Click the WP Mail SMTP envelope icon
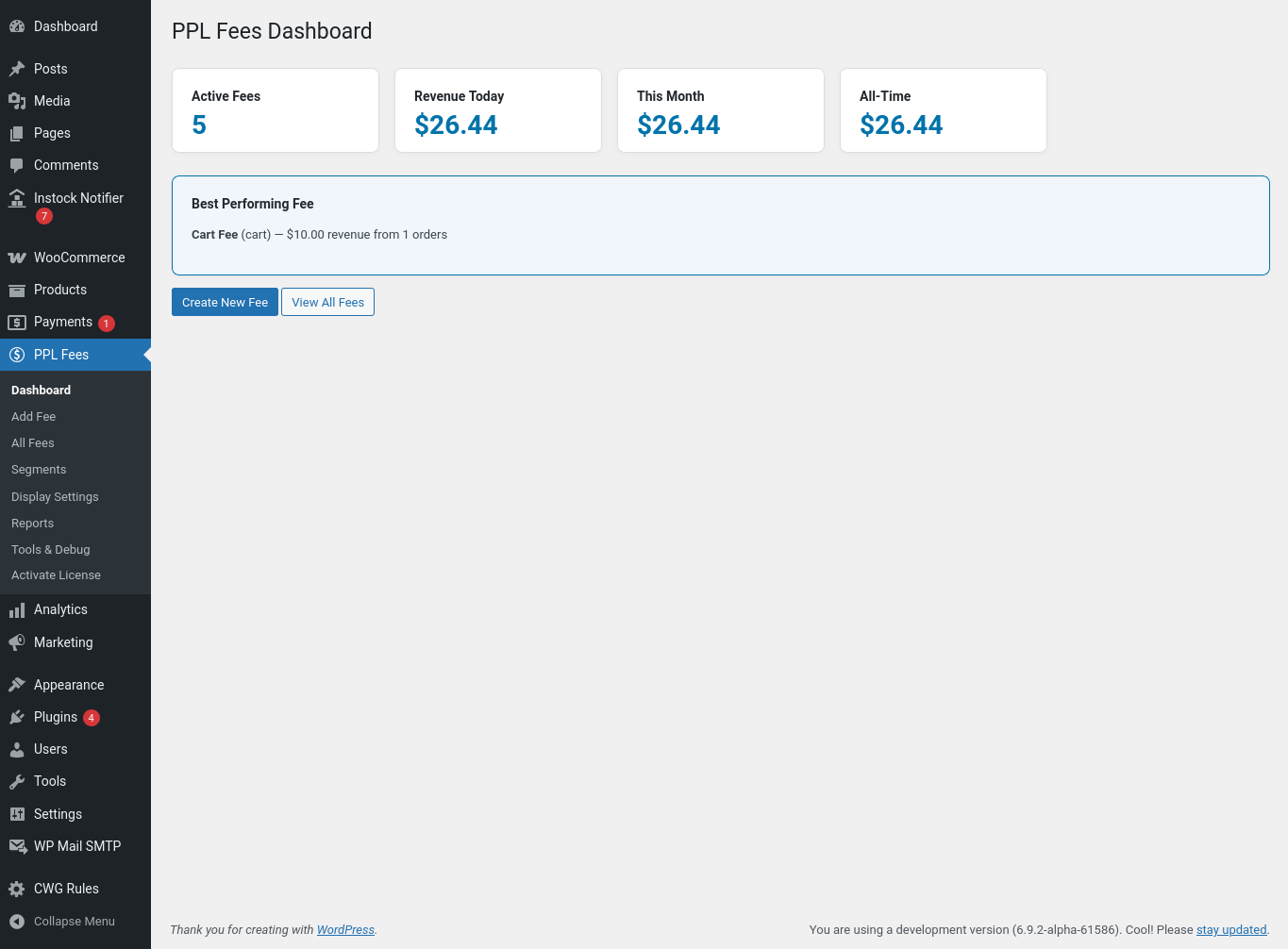1288x949 pixels. click(17, 846)
